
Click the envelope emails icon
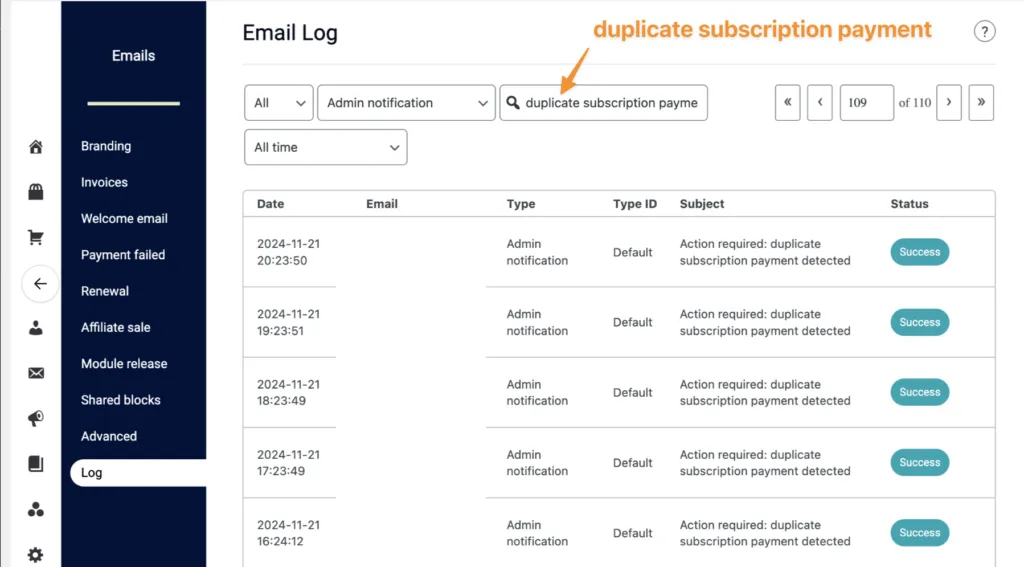[36, 373]
